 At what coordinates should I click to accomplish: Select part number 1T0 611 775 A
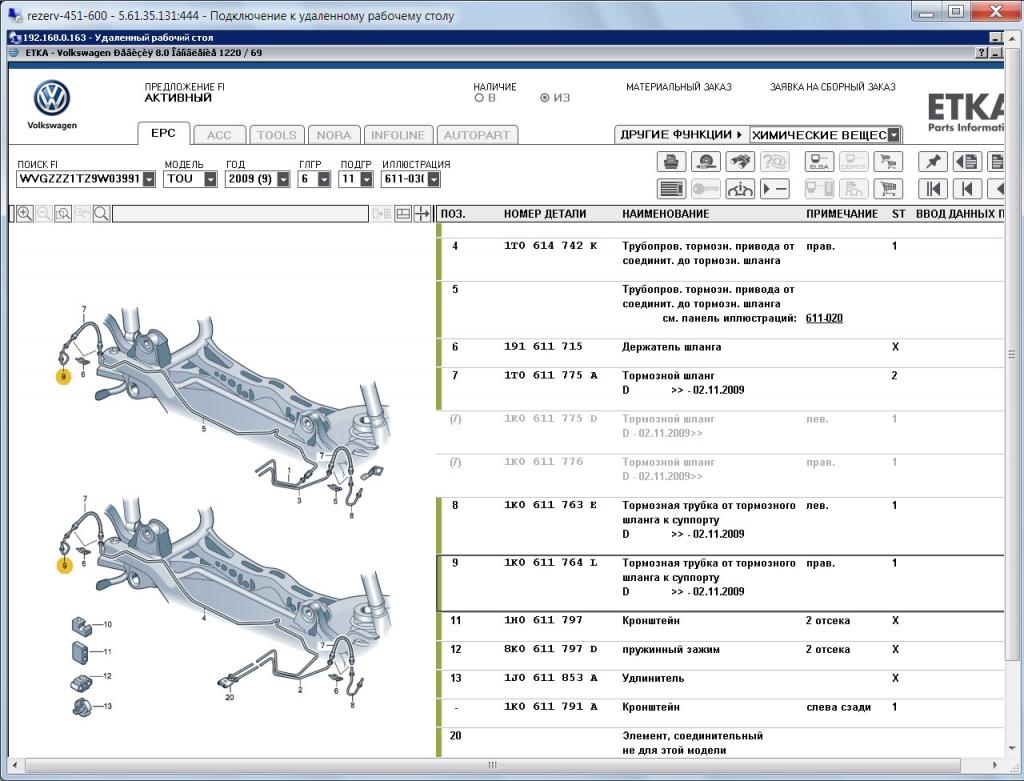[551, 375]
